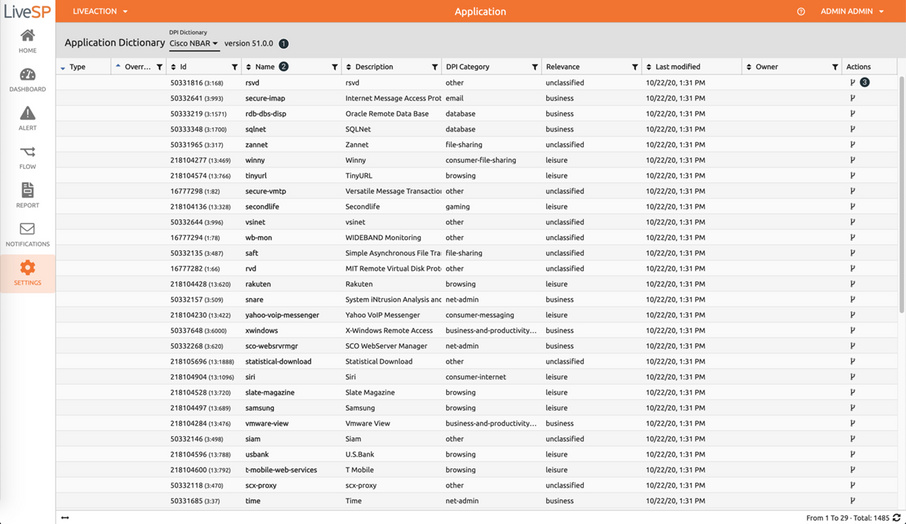Click the Oracle Remote Data Base description
The image size is (906, 524).
(387, 114)
